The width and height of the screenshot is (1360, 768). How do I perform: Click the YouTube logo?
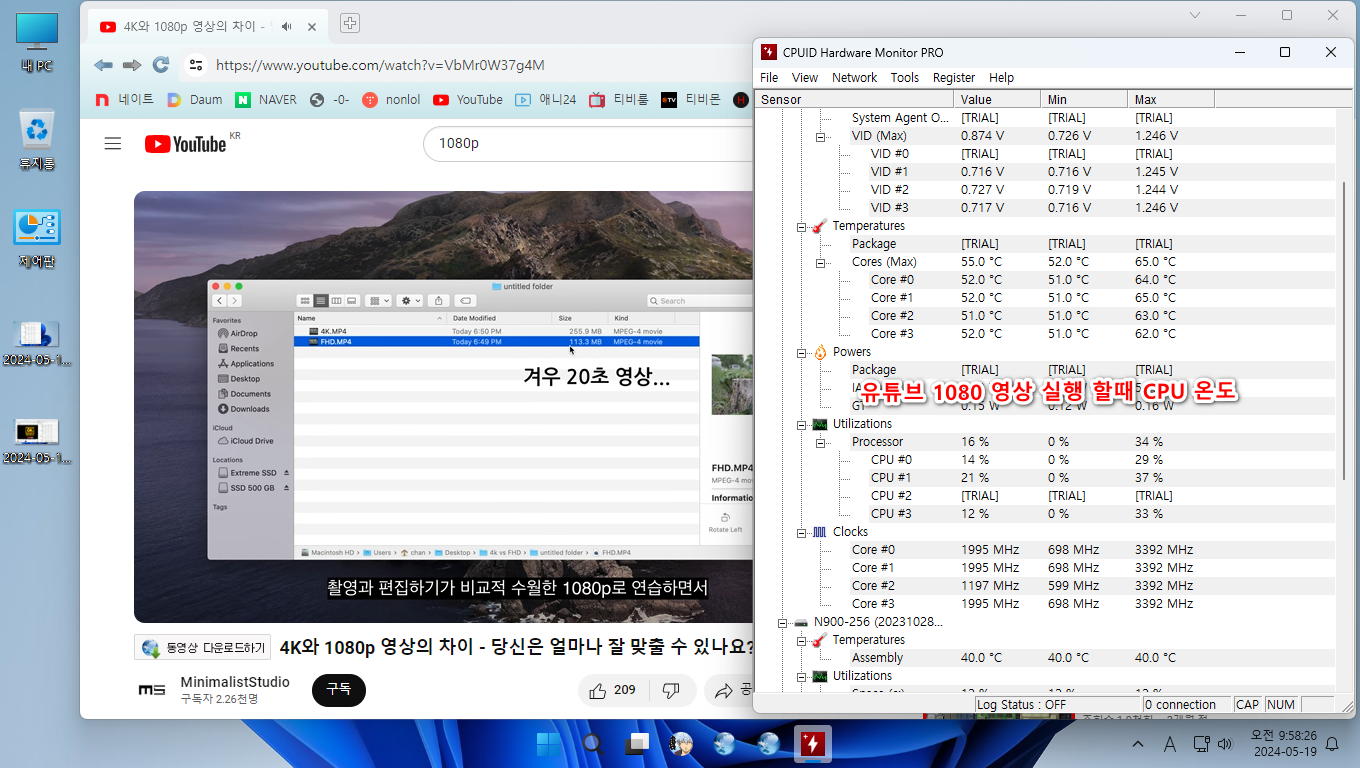pyautogui.click(x=186, y=144)
